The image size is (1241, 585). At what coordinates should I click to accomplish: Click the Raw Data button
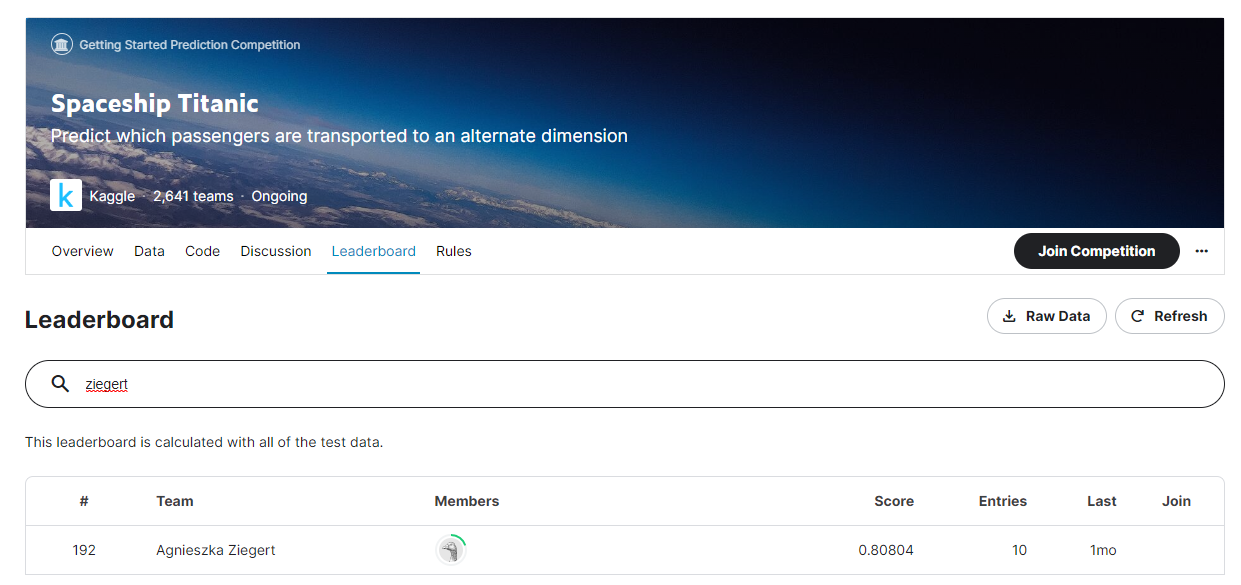[1046, 315]
